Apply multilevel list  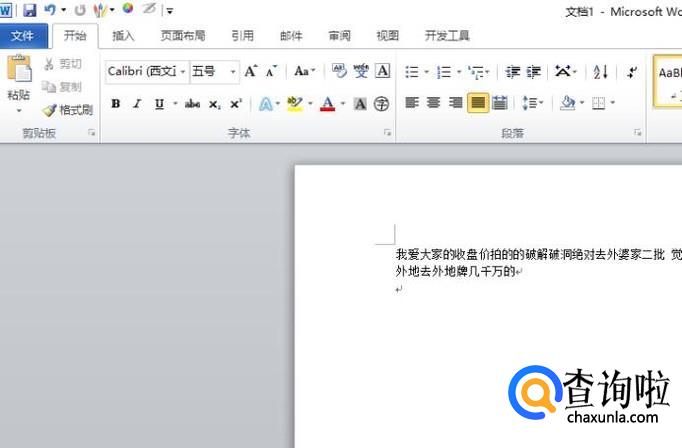coord(476,72)
